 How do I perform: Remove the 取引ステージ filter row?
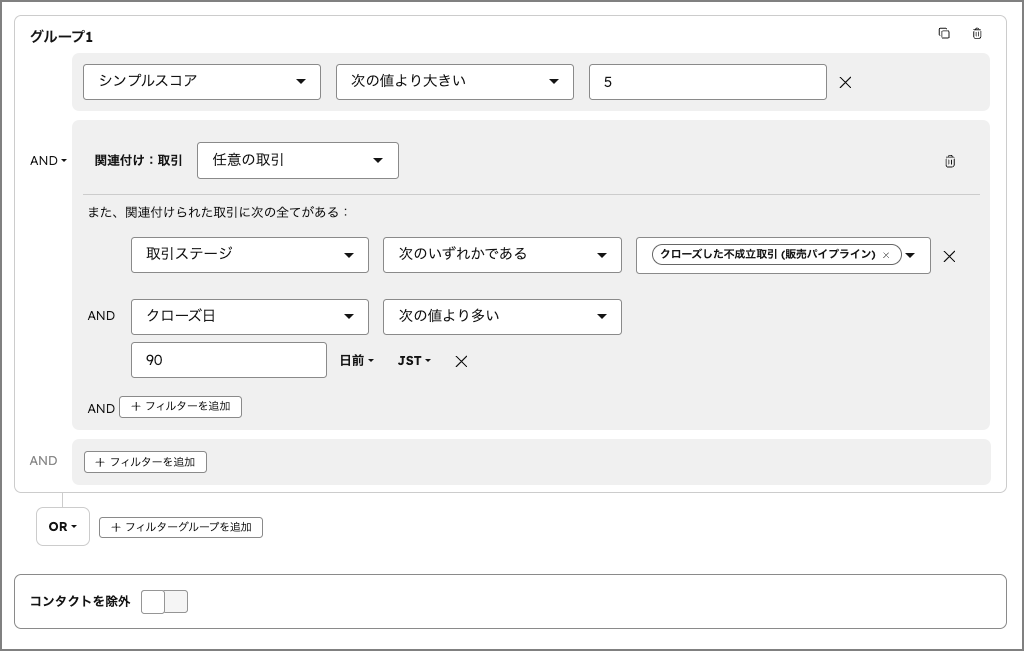[x=949, y=256]
